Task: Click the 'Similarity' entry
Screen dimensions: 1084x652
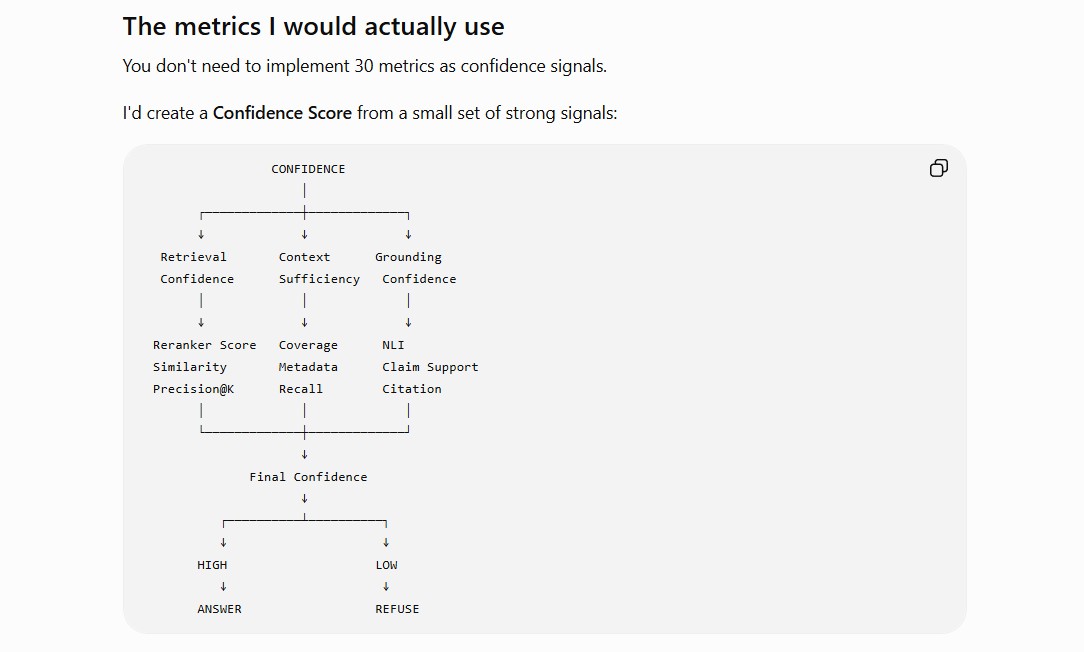Action: [189, 366]
